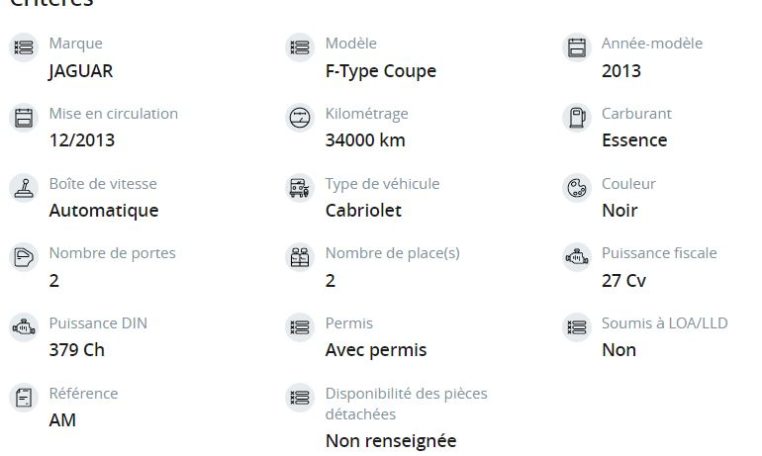
Task: Click the list icon beside Permis
Action: pos(300,327)
